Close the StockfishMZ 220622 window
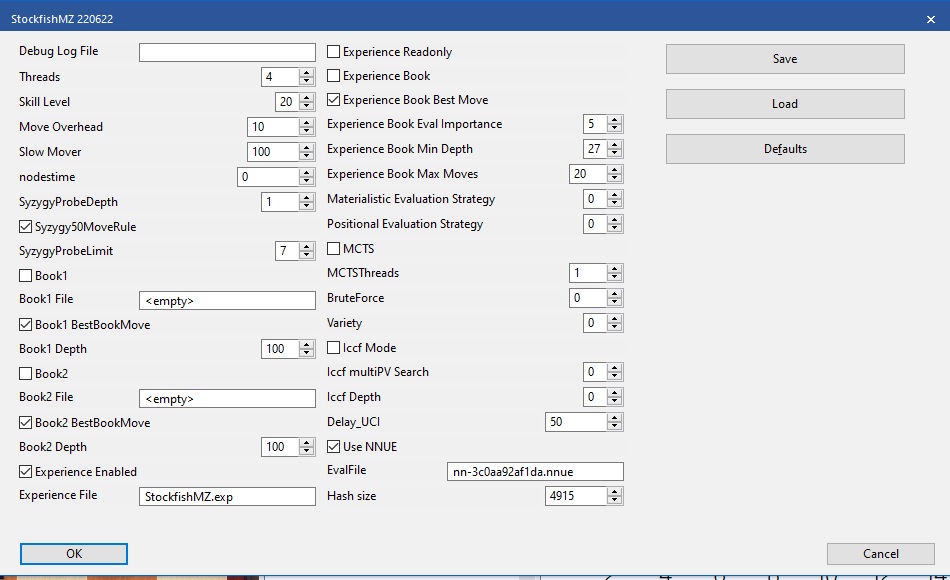 [931, 19]
